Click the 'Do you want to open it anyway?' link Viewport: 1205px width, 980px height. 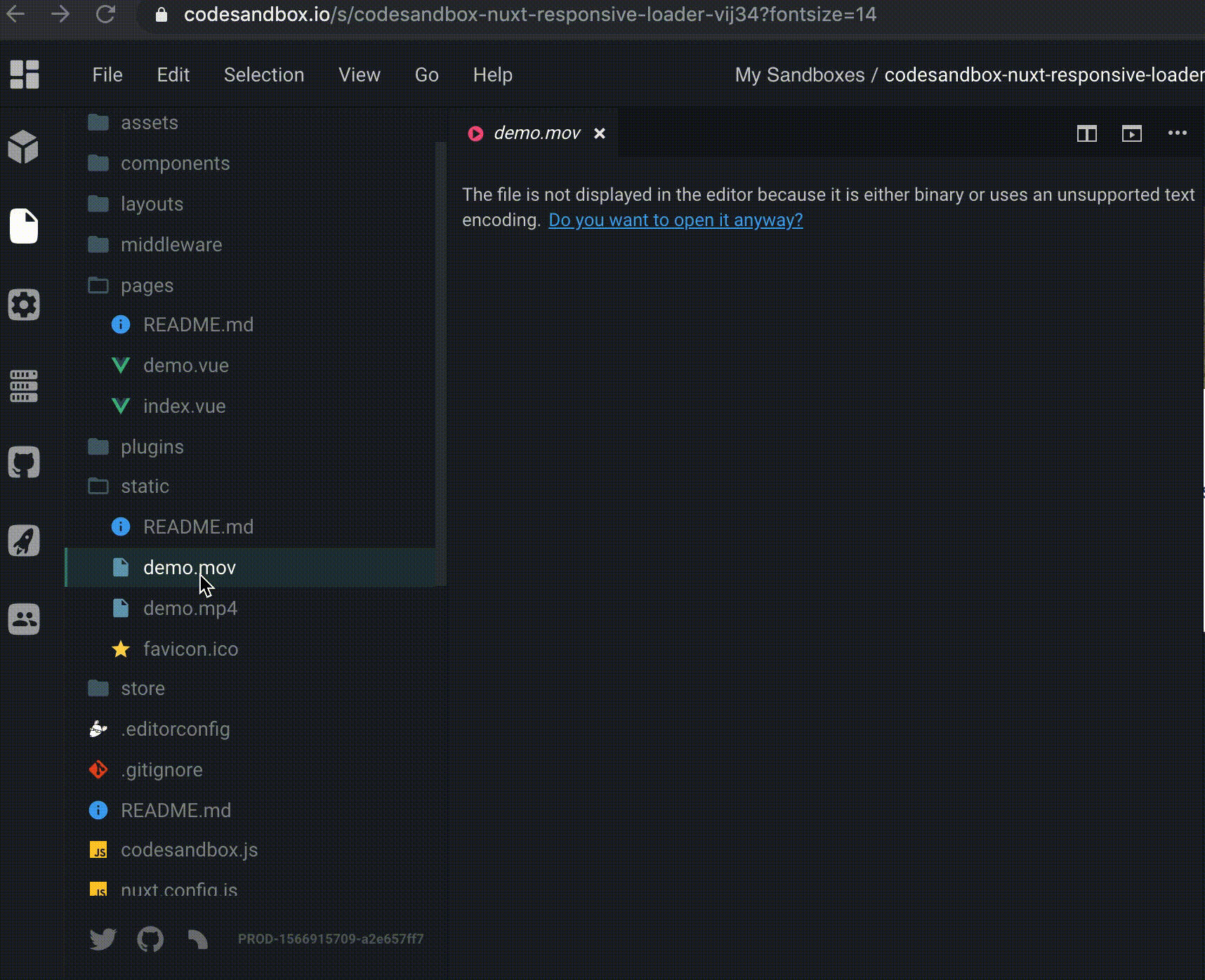point(676,220)
